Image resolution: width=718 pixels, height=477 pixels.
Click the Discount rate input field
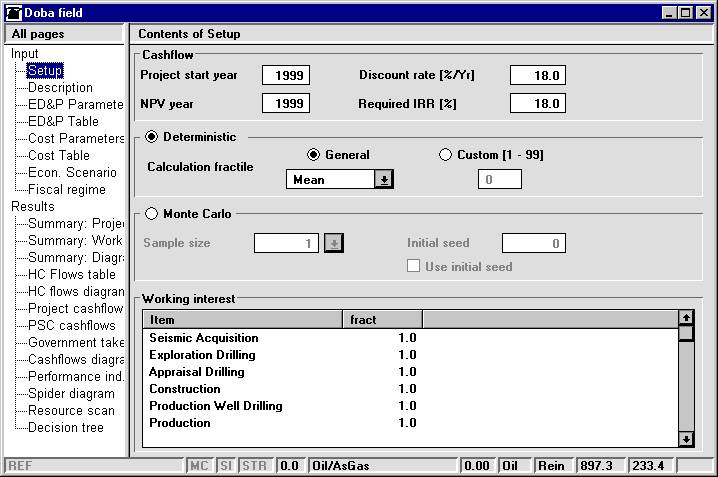tap(538, 75)
